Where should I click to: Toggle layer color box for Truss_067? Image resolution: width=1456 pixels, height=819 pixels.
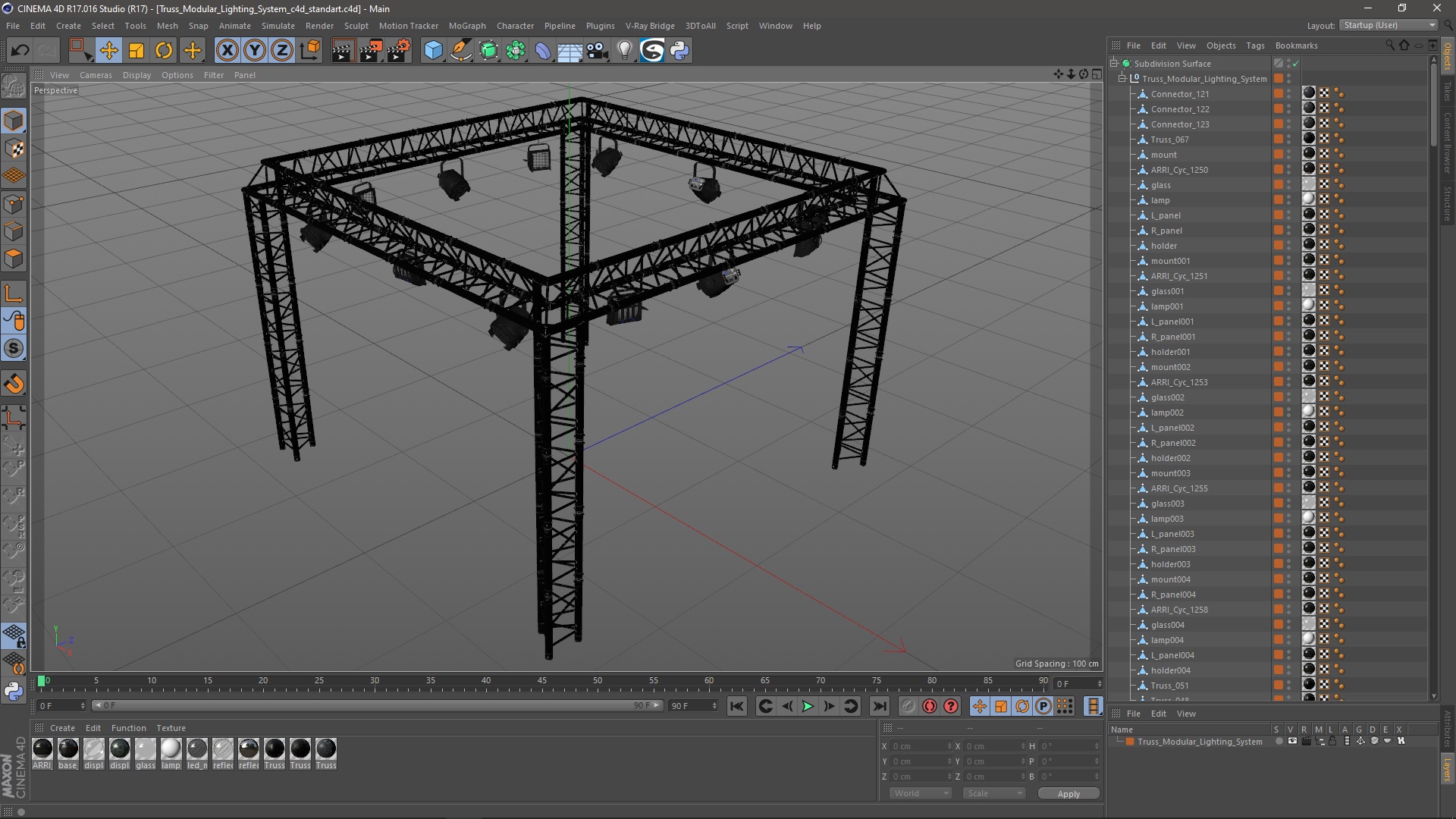[x=1278, y=140]
